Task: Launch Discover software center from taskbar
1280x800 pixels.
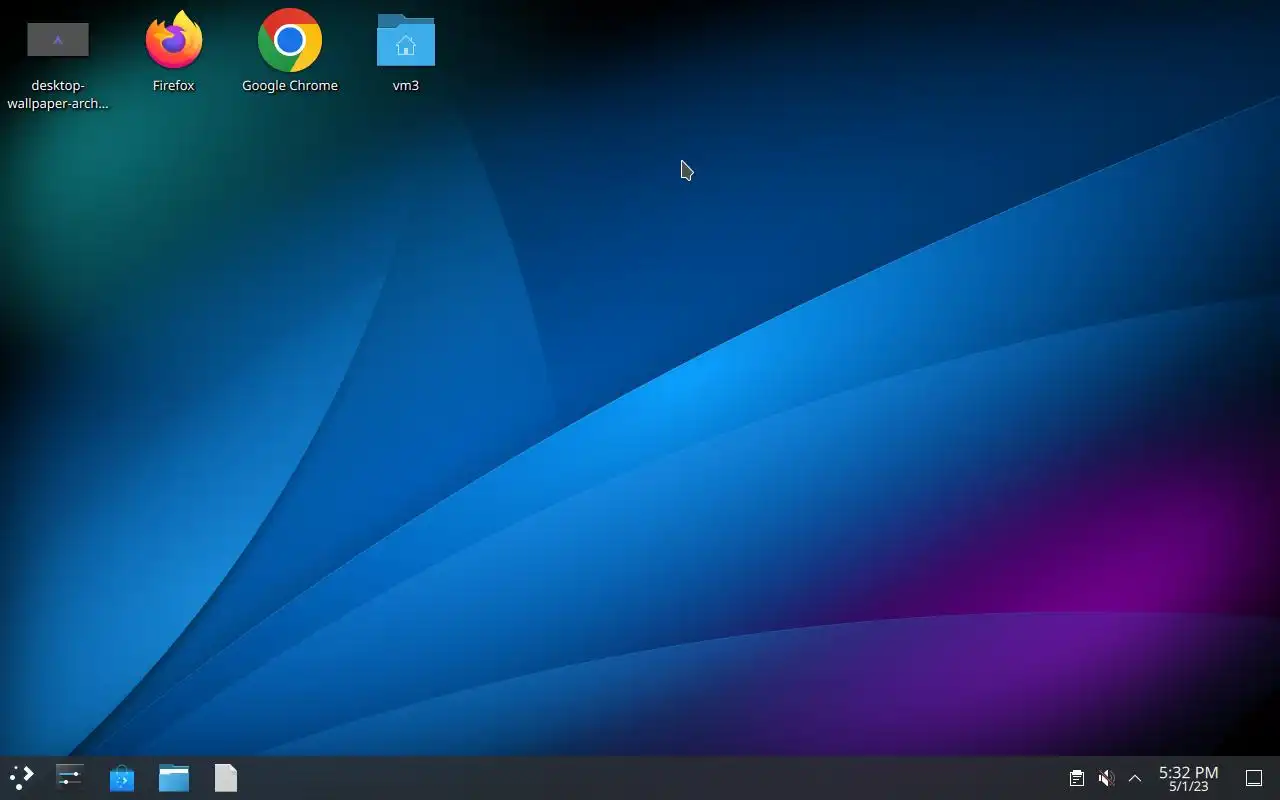Action: point(122,778)
